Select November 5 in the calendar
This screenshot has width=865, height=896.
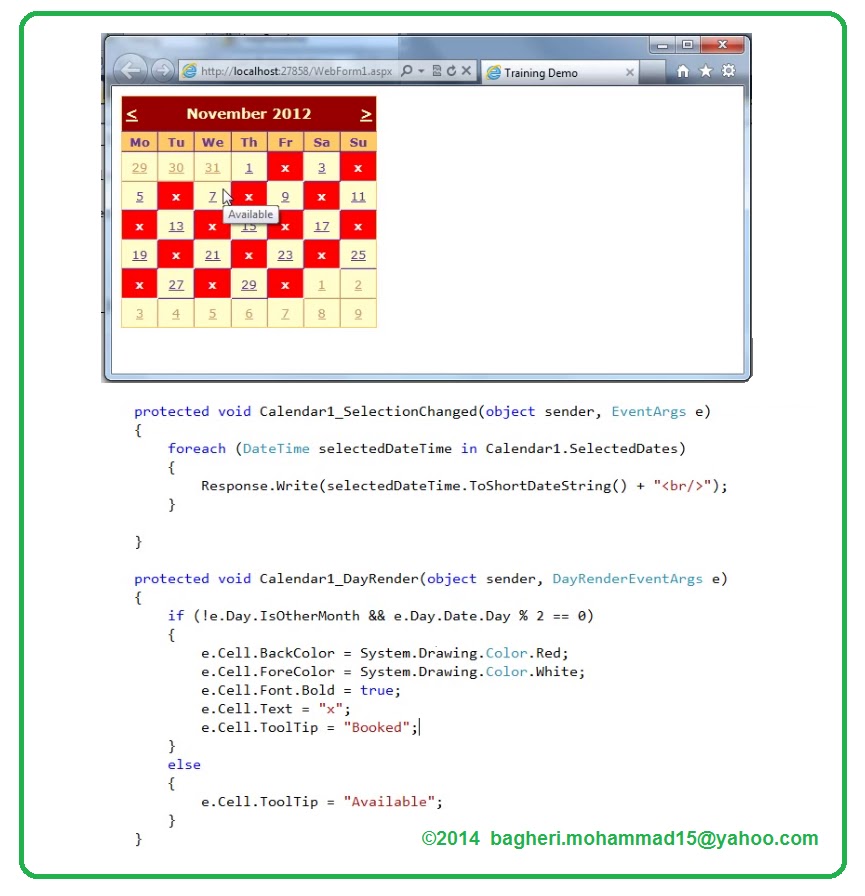tap(139, 197)
